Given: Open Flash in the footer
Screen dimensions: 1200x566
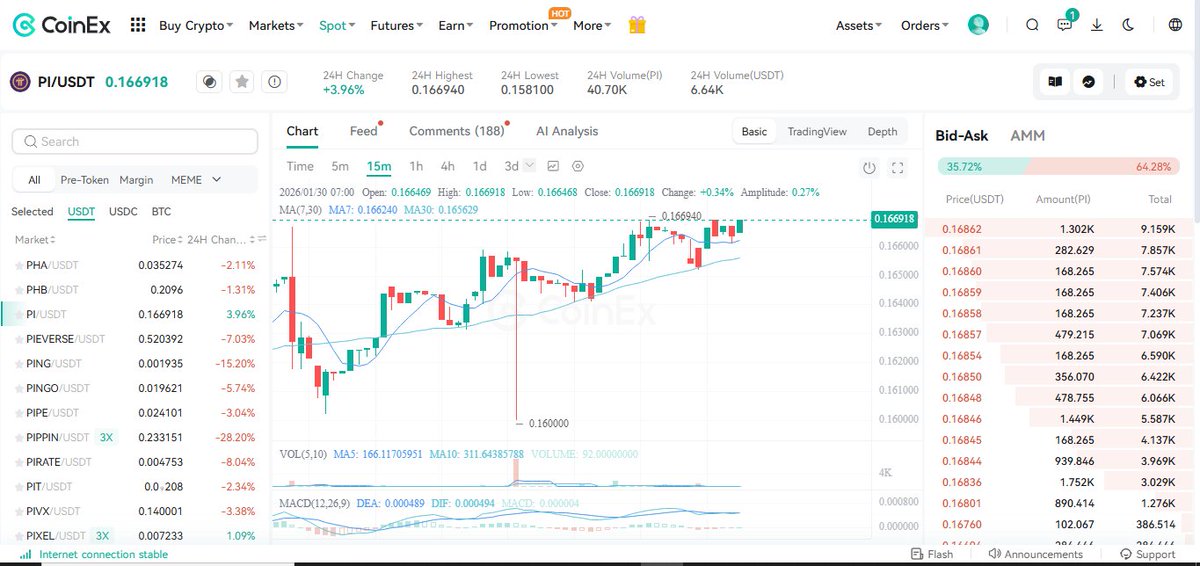Looking at the screenshot, I should coord(932,554).
